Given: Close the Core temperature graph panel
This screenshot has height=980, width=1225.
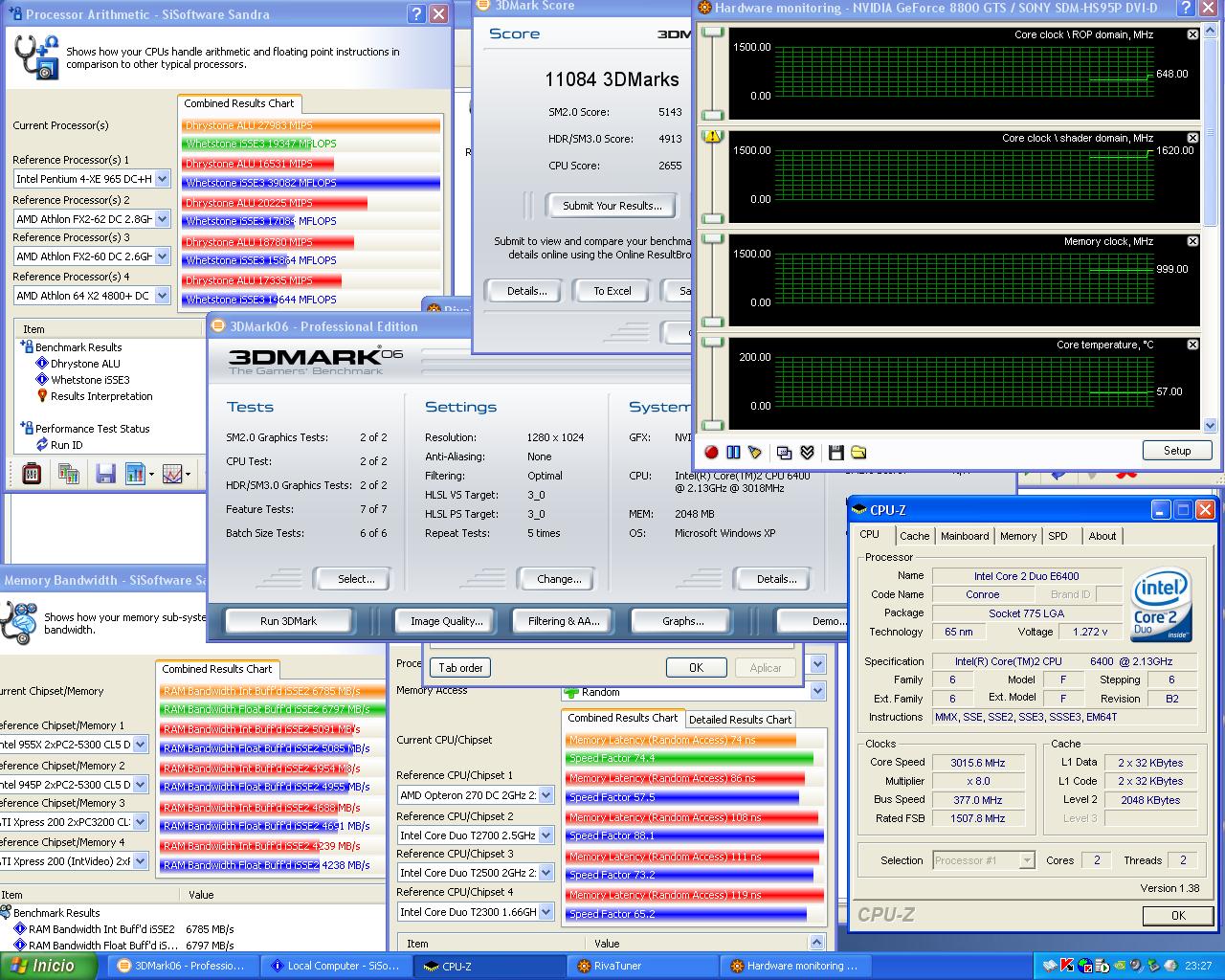Looking at the screenshot, I should [x=1192, y=345].
